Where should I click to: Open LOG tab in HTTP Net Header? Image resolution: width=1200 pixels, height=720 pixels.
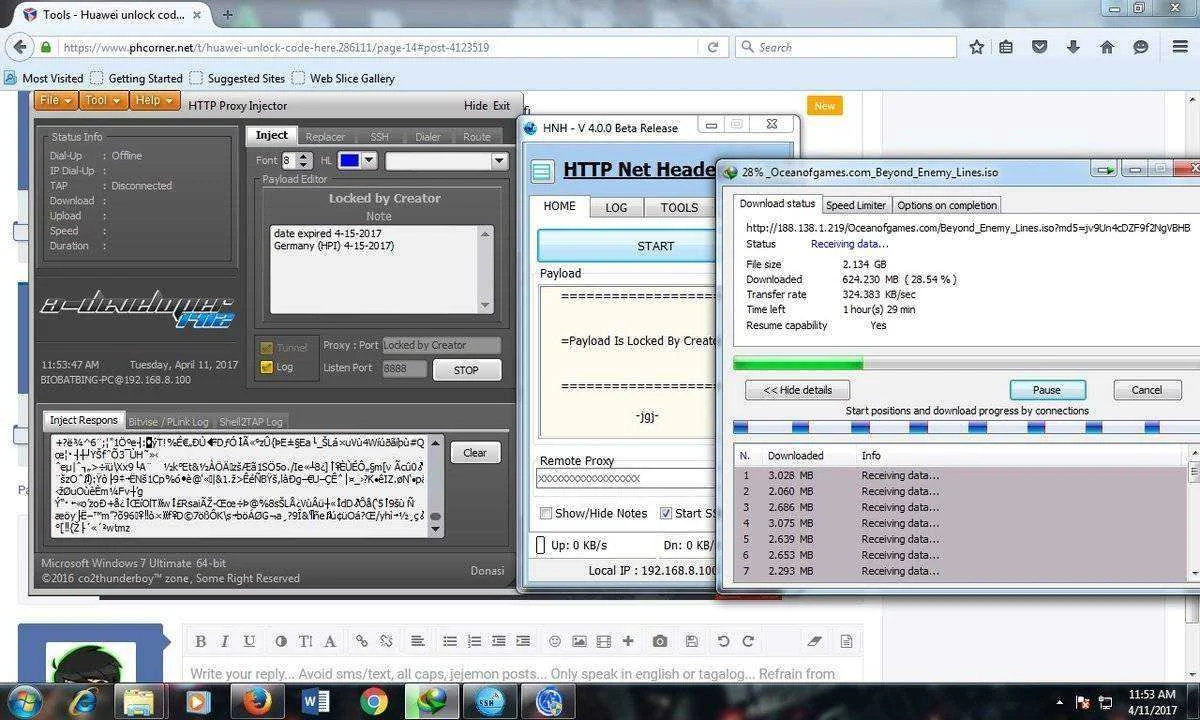click(616, 207)
